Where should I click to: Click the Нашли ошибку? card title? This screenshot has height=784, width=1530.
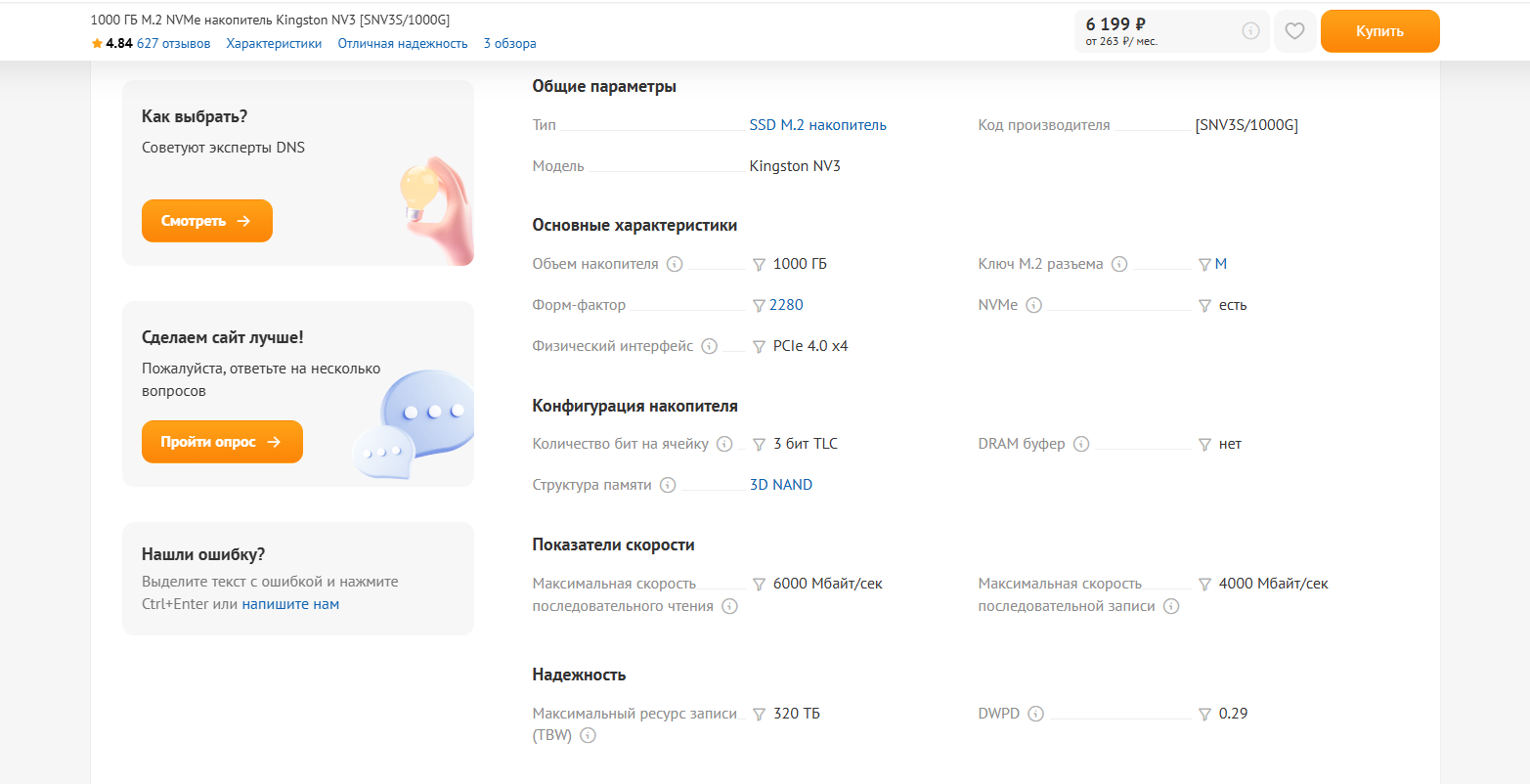click(203, 554)
